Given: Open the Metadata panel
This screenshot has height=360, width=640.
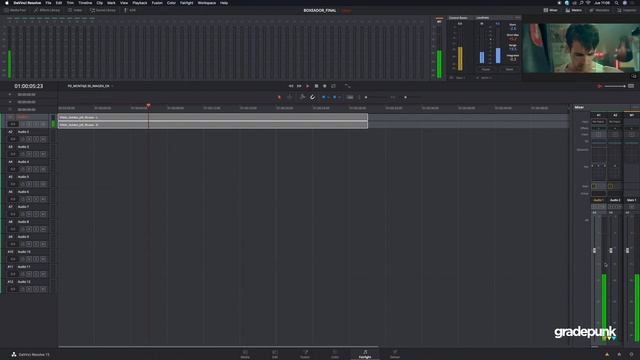Looking at the screenshot, I should coord(600,10).
